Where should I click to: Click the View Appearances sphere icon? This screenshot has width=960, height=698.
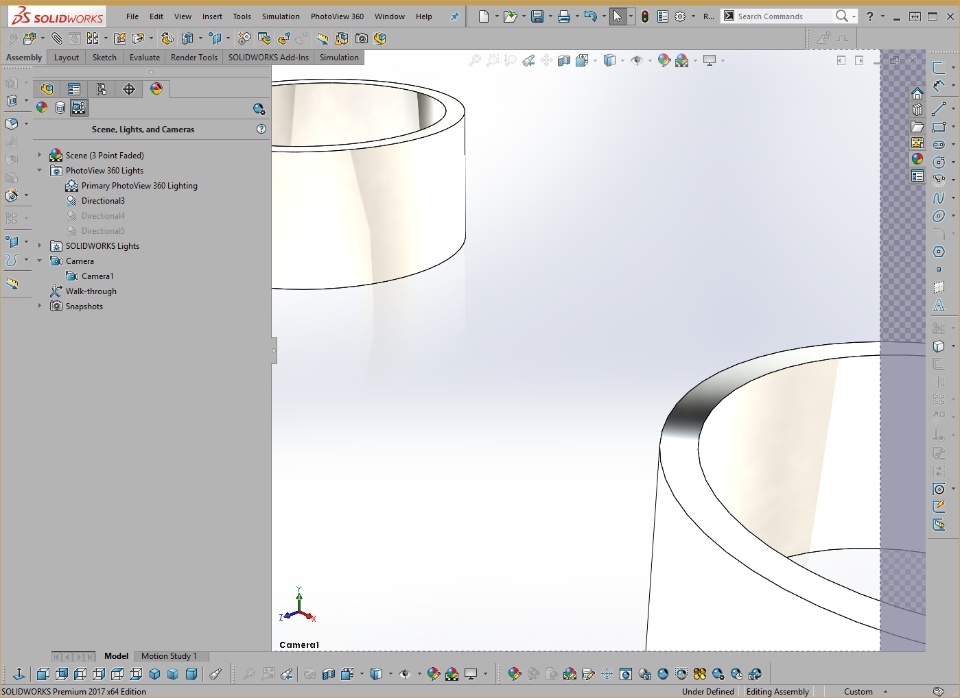(x=42, y=108)
